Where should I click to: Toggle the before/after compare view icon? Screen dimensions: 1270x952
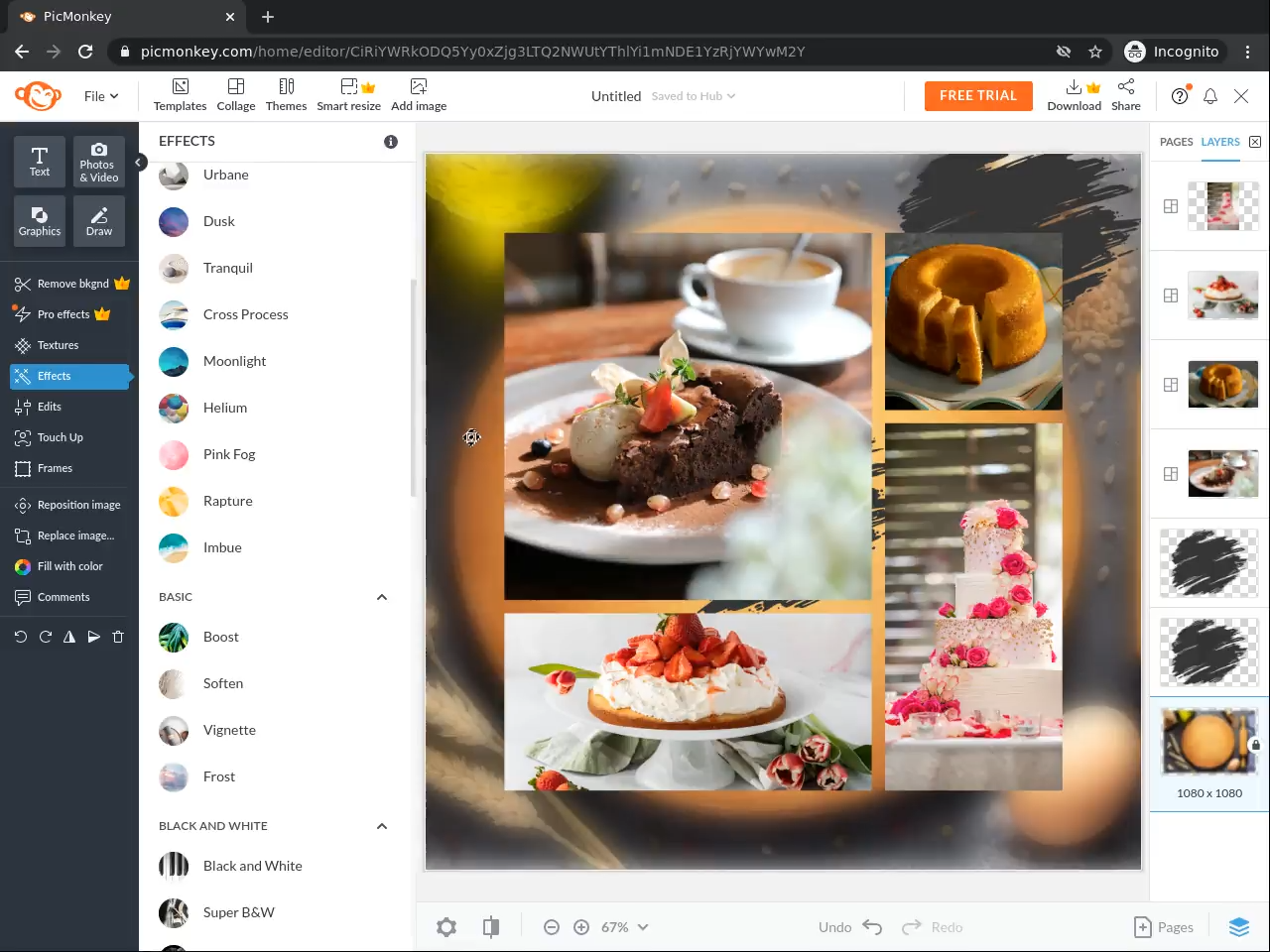[x=491, y=927]
